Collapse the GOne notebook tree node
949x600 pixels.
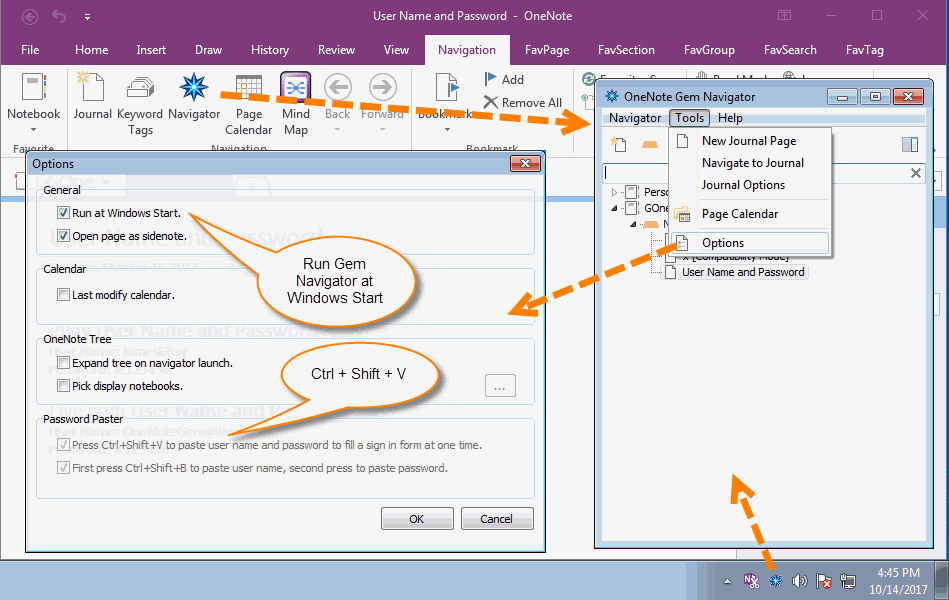(x=614, y=208)
